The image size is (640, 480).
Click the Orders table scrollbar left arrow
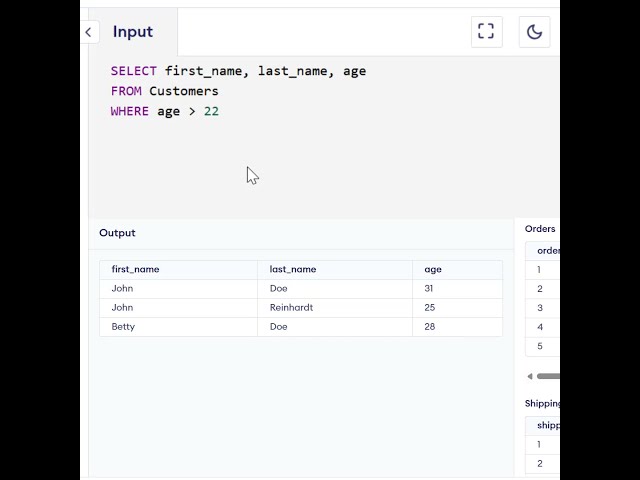point(530,376)
